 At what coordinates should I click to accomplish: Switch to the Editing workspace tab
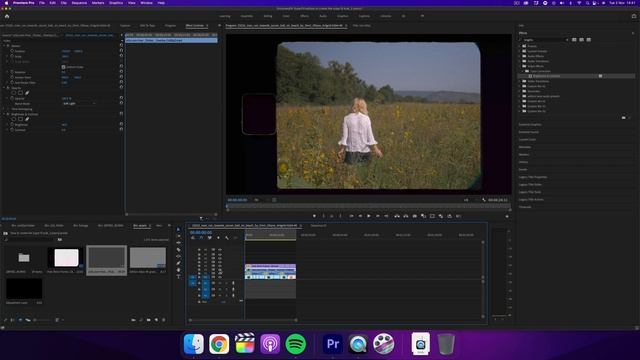[268, 16]
